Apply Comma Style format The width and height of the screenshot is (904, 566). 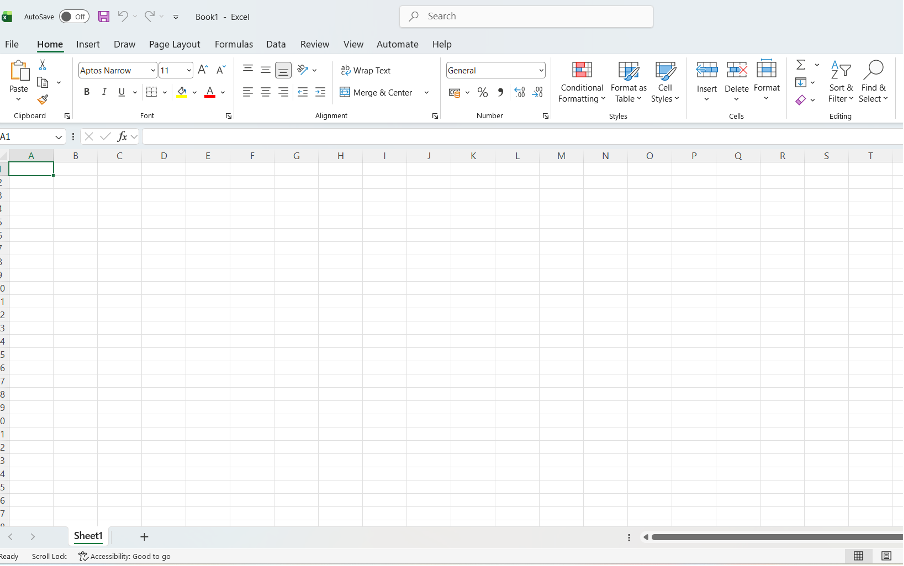pyautogui.click(x=500, y=92)
